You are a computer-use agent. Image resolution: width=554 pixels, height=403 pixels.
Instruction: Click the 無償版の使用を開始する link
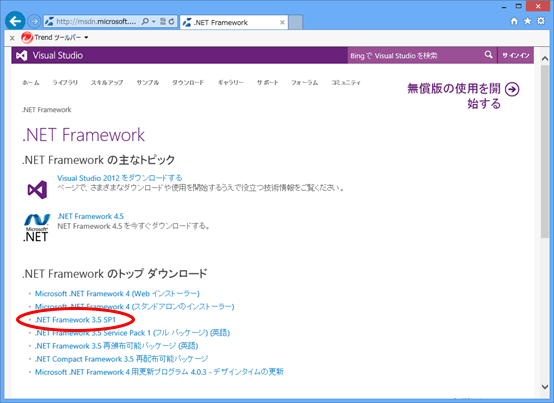pos(454,96)
